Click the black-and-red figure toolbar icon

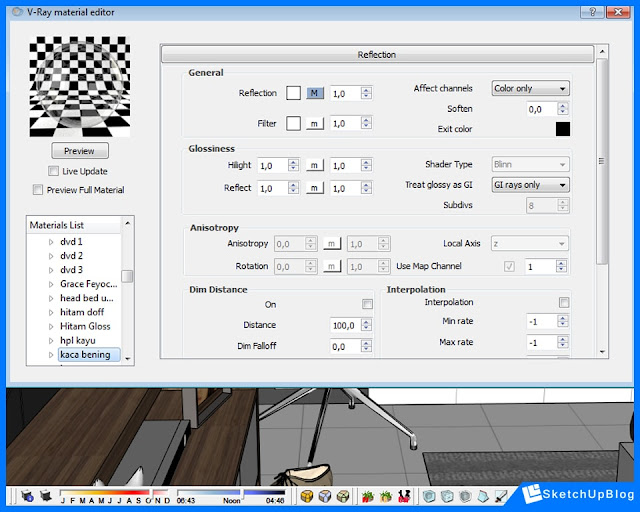[x=404, y=496]
